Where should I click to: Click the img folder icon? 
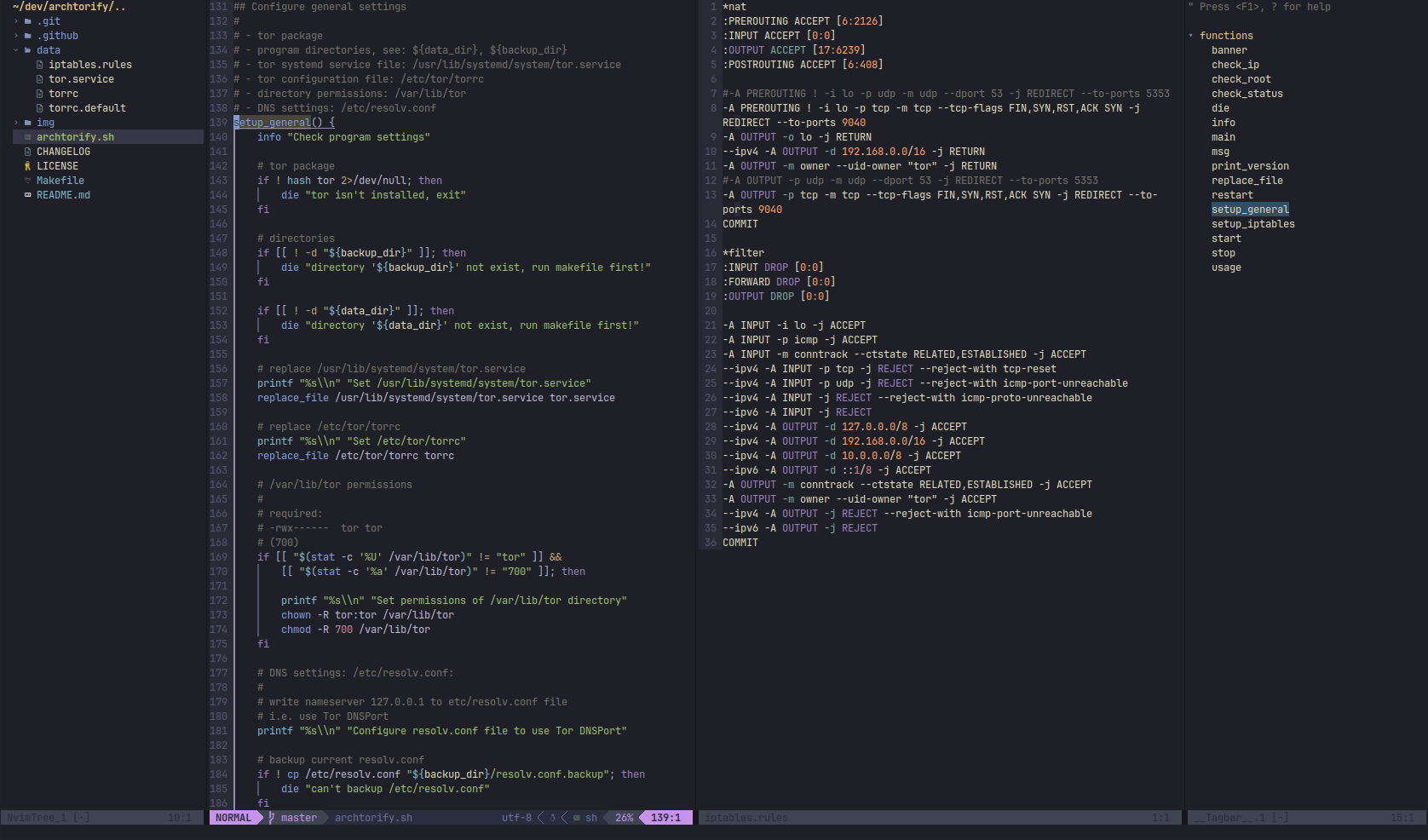[28, 123]
